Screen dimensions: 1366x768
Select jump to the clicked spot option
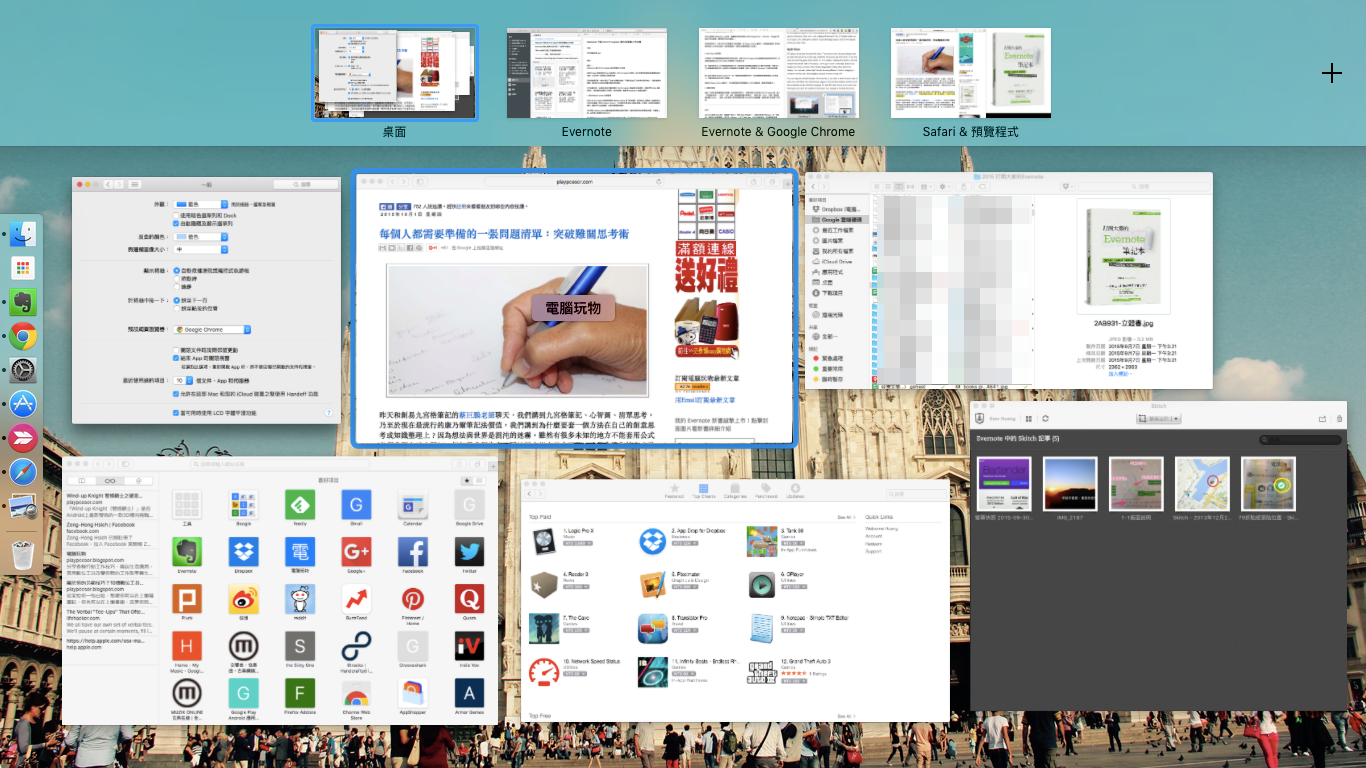click(x=177, y=308)
